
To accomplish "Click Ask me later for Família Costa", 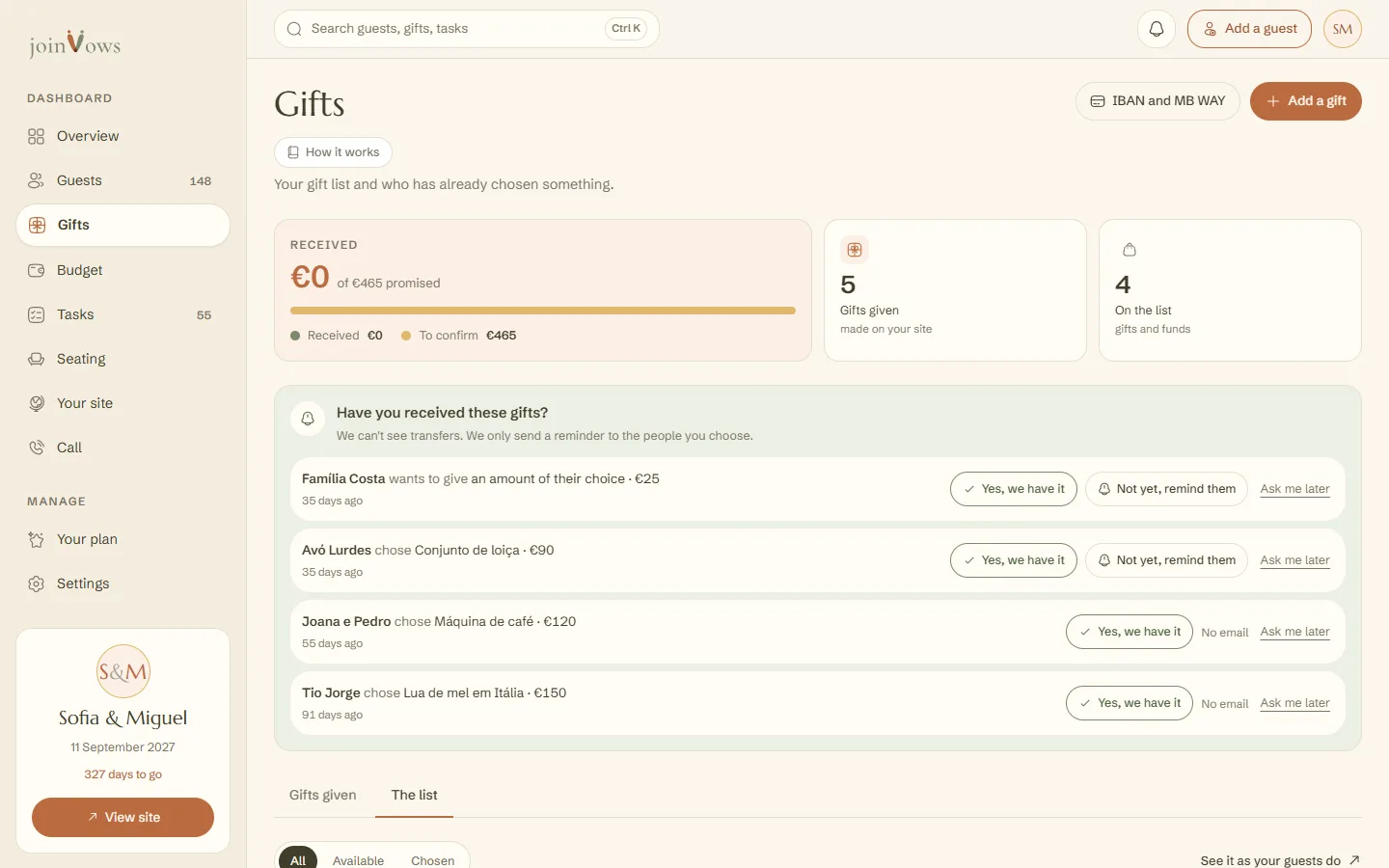I will 1294,489.
